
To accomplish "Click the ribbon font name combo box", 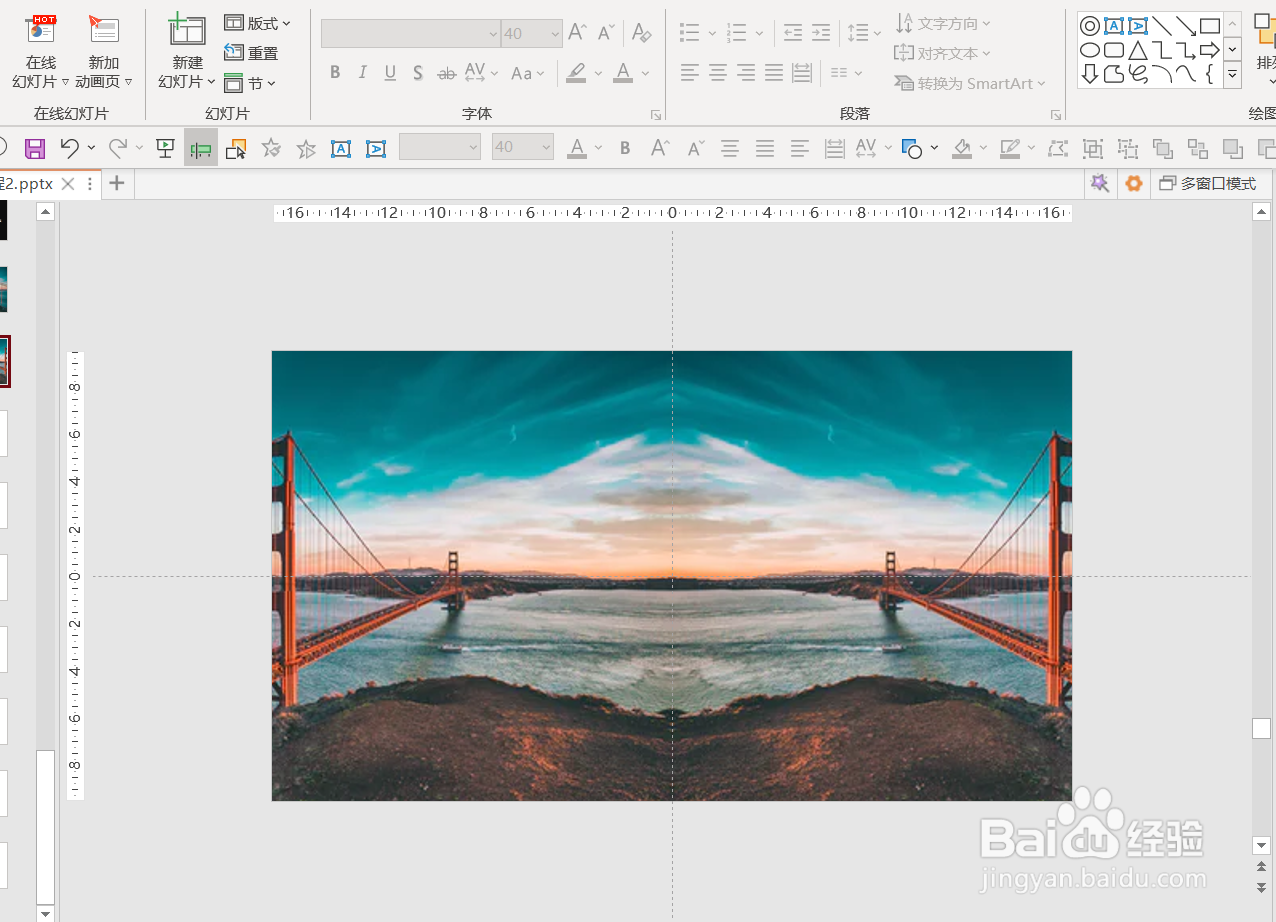I will (x=410, y=34).
